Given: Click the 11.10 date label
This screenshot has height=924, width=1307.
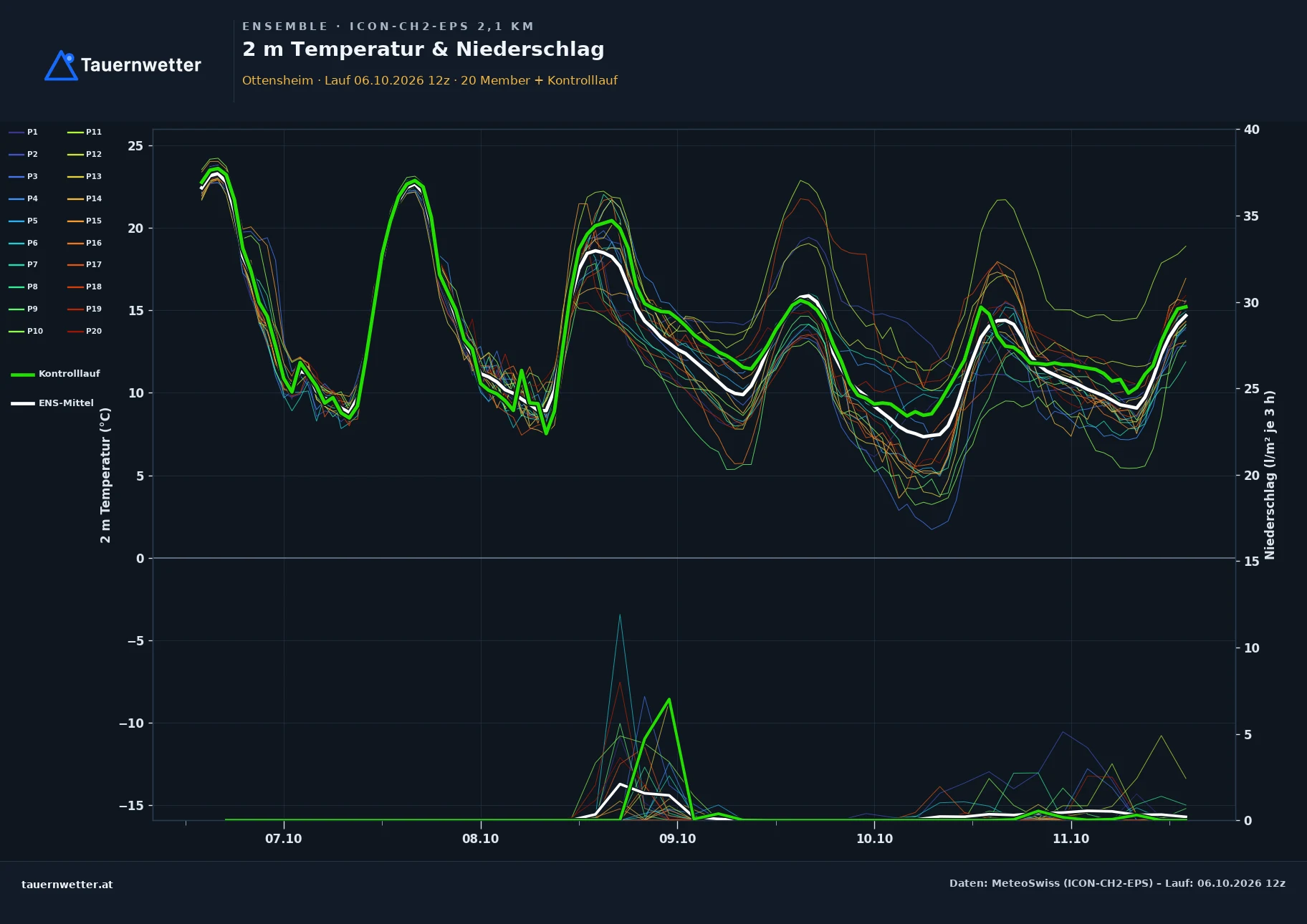Looking at the screenshot, I should coord(1071,839).
